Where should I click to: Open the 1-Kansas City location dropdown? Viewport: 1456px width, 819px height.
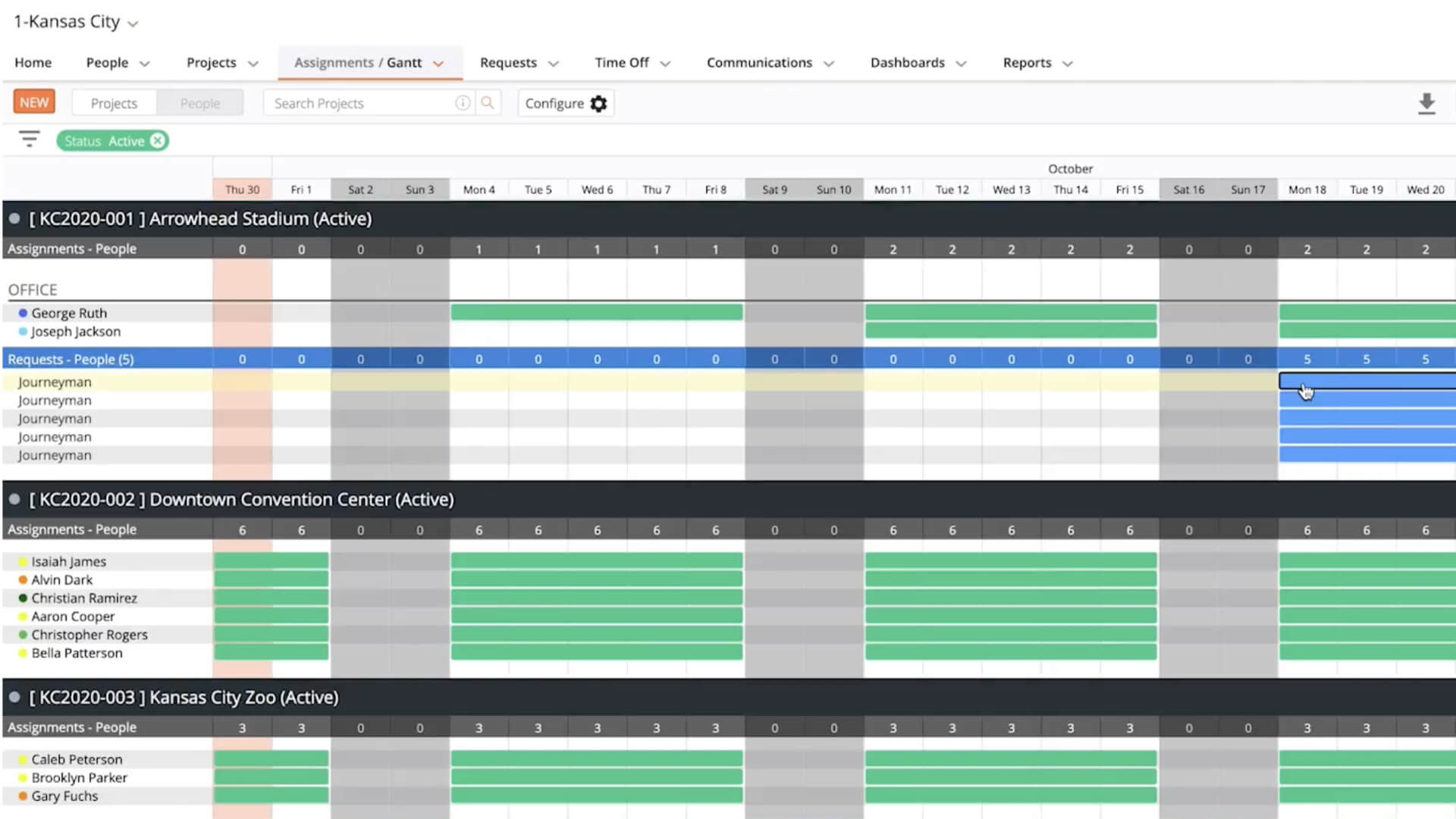click(76, 22)
